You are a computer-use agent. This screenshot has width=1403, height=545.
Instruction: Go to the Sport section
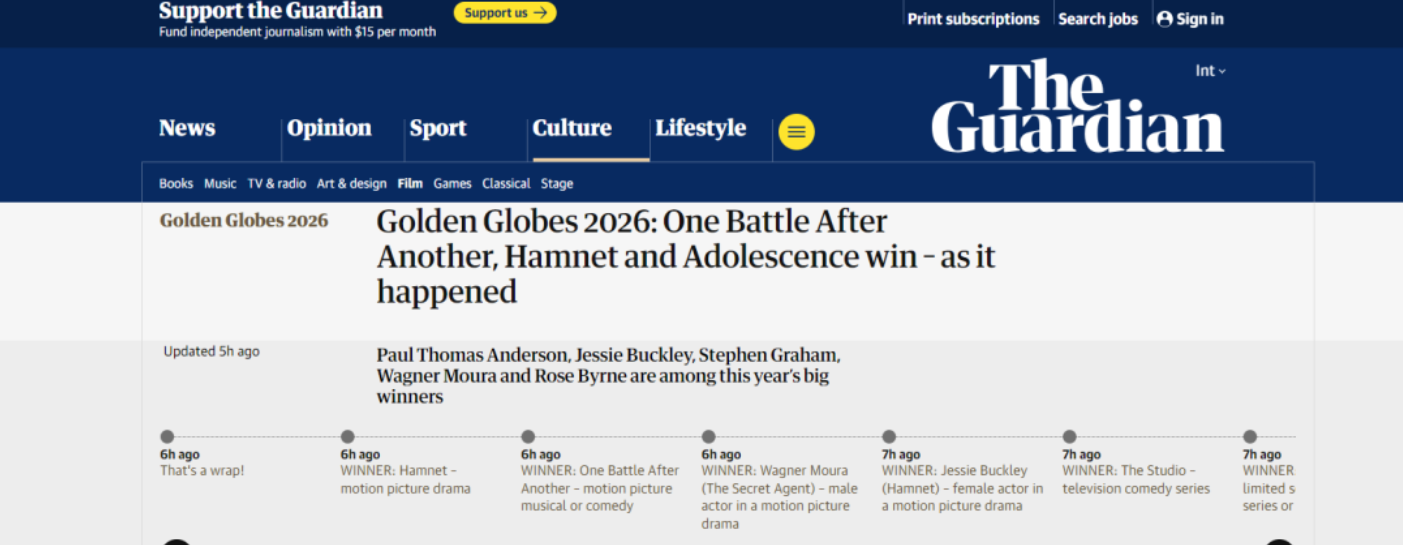438,128
